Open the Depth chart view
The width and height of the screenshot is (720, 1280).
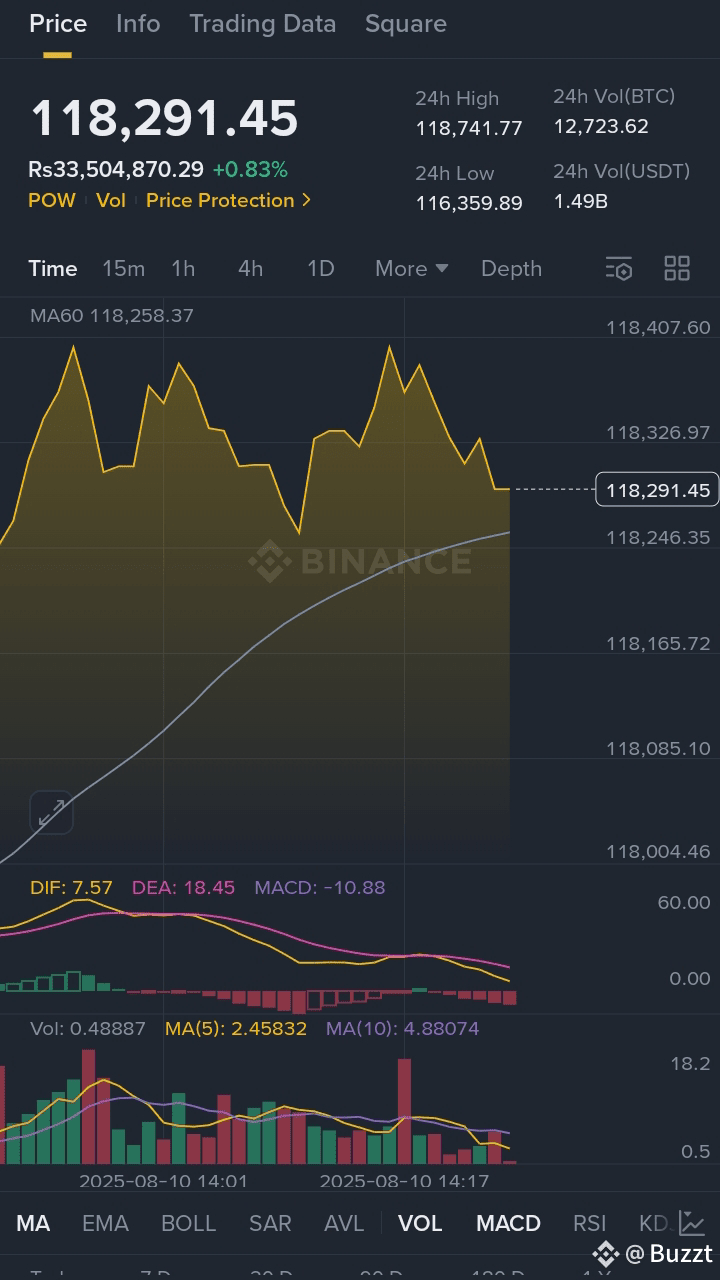point(511,268)
